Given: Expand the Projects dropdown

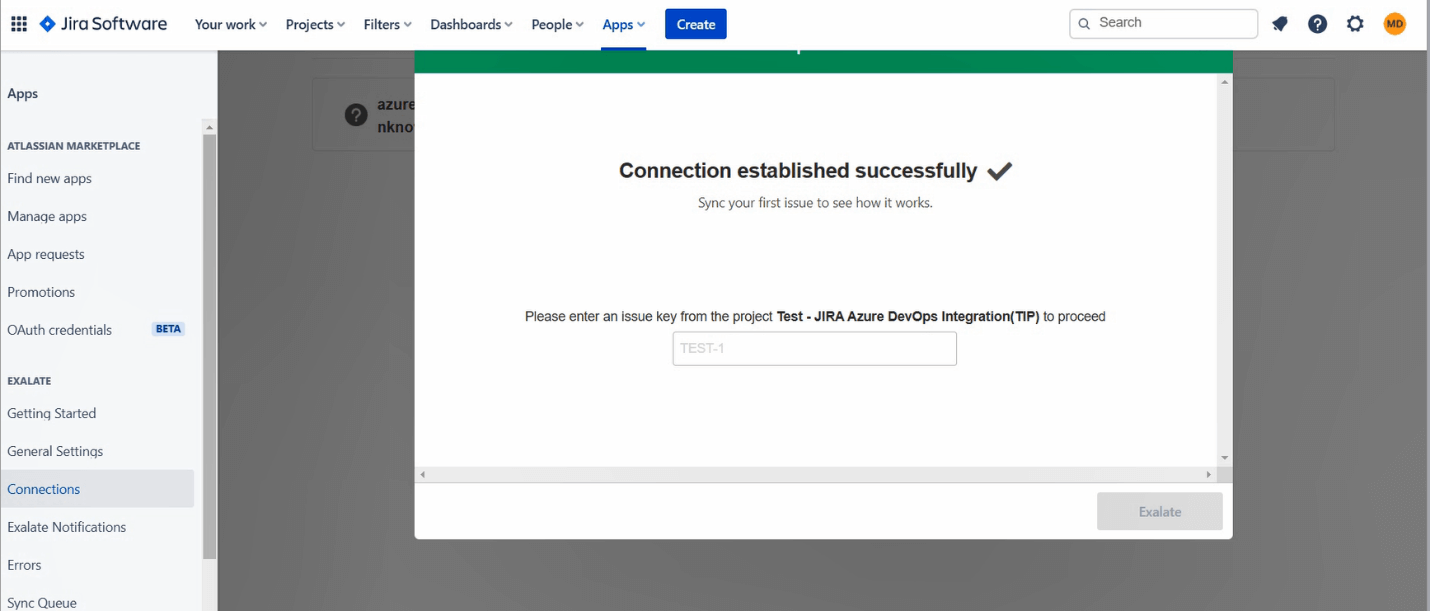Looking at the screenshot, I should (315, 24).
